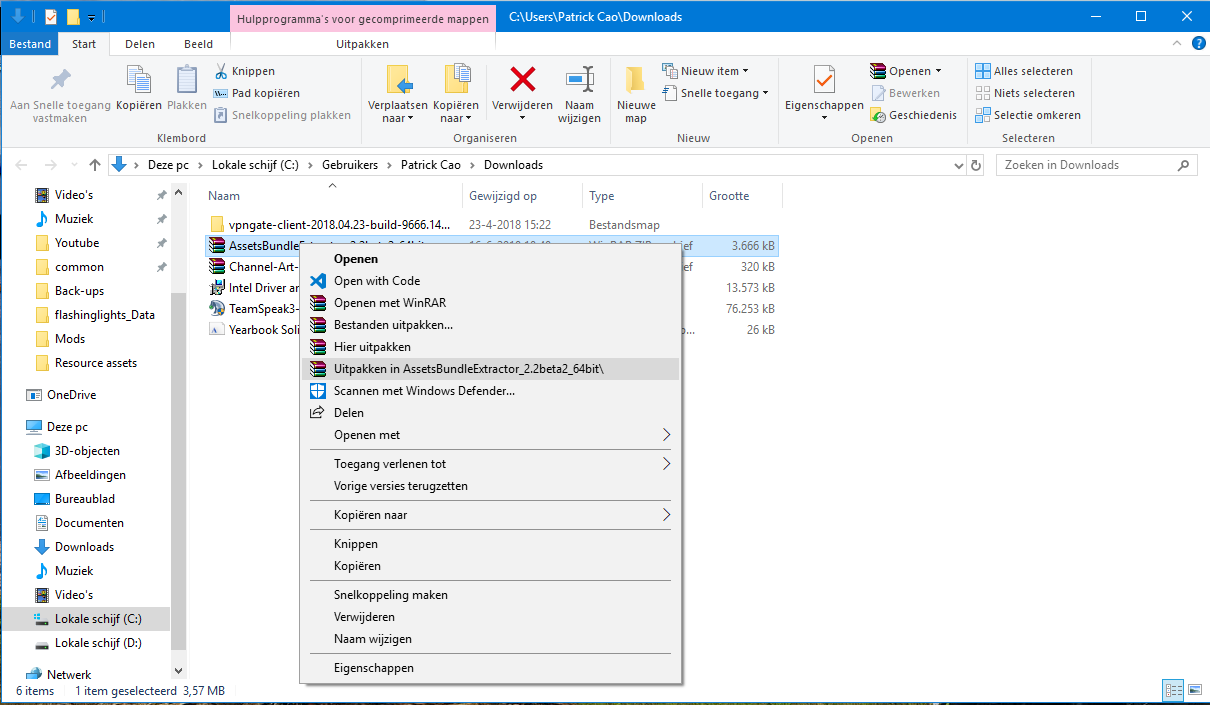
Task: Click the Zoeken in Downloads search field
Action: click(1096, 165)
